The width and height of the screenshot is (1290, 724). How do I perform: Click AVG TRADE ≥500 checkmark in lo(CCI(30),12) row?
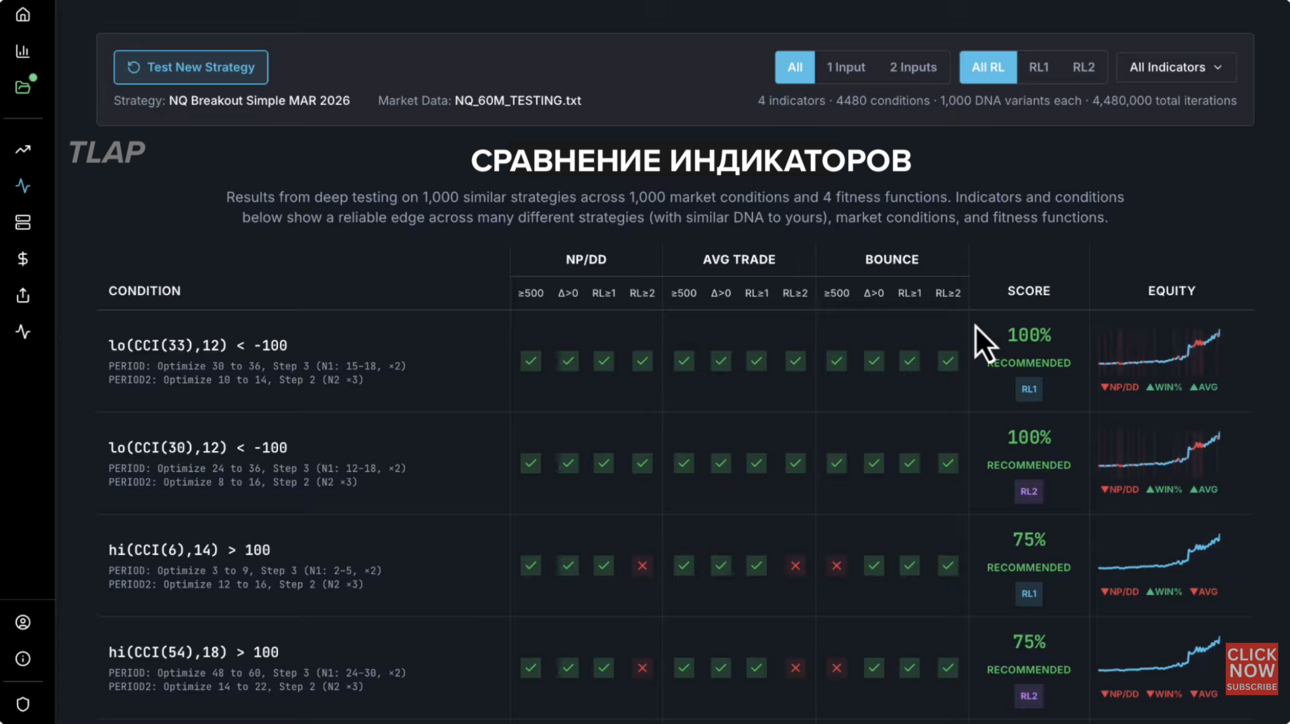tap(684, 463)
